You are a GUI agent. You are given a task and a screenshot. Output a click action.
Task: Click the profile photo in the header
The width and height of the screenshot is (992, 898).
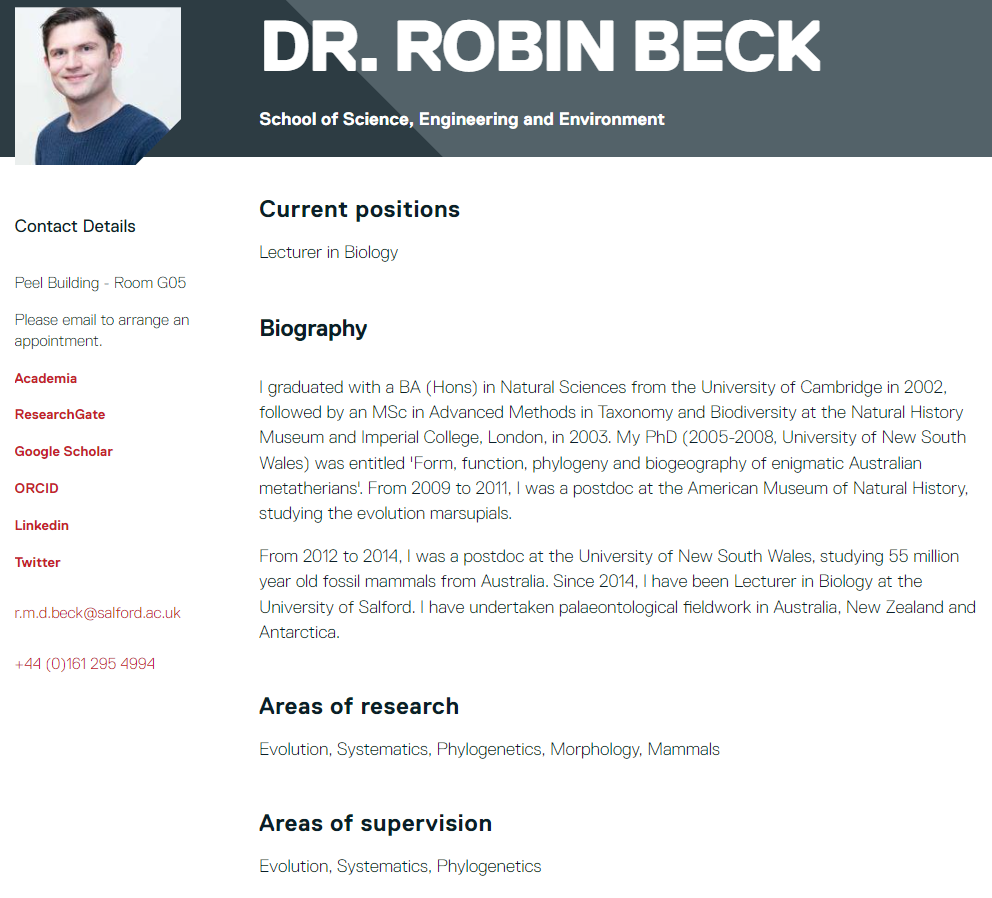point(98,86)
